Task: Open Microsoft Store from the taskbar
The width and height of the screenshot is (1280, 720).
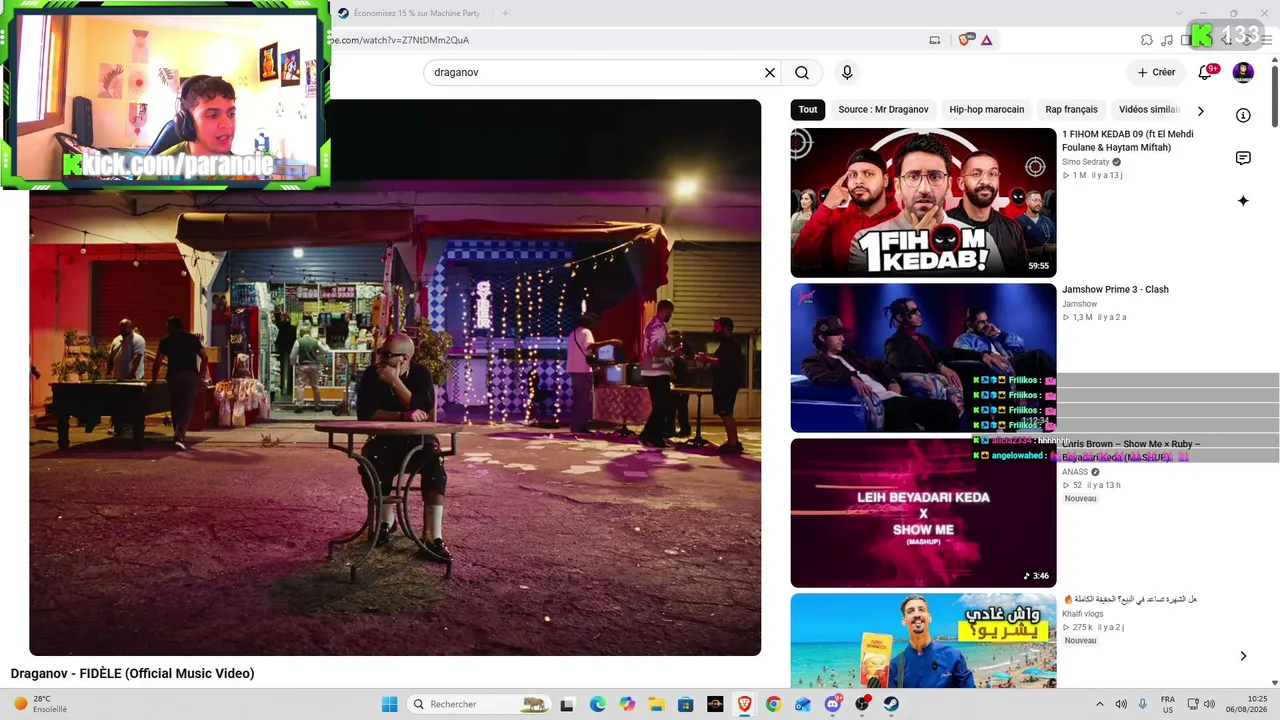Action: point(685,704)
